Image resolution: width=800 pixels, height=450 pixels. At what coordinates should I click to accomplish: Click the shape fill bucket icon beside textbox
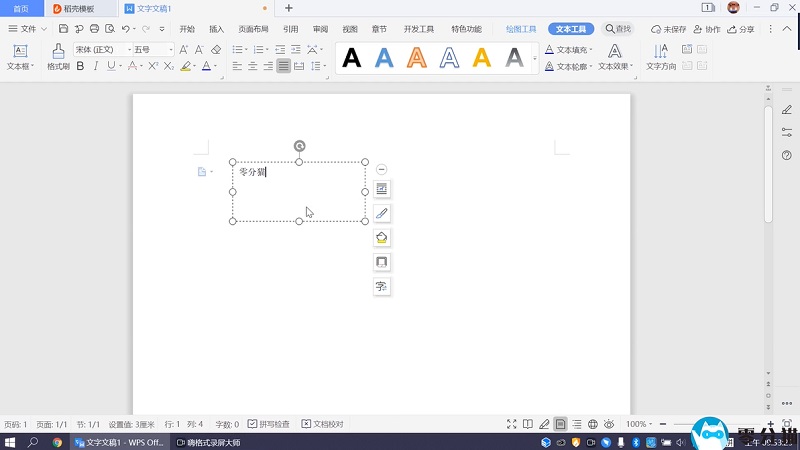pyautogui.click(x=381, y=237)
